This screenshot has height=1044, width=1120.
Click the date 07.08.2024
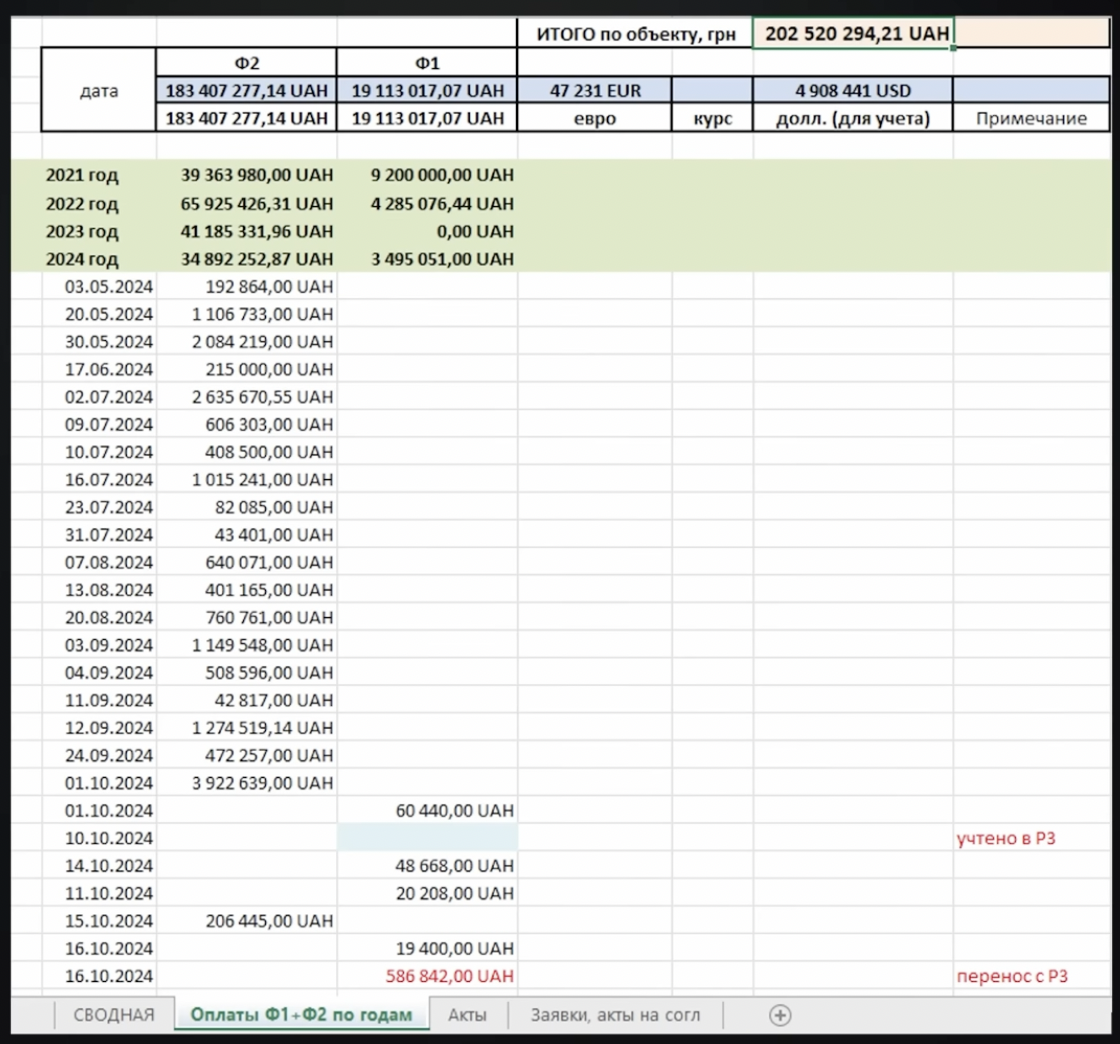(x=99, y=562)
